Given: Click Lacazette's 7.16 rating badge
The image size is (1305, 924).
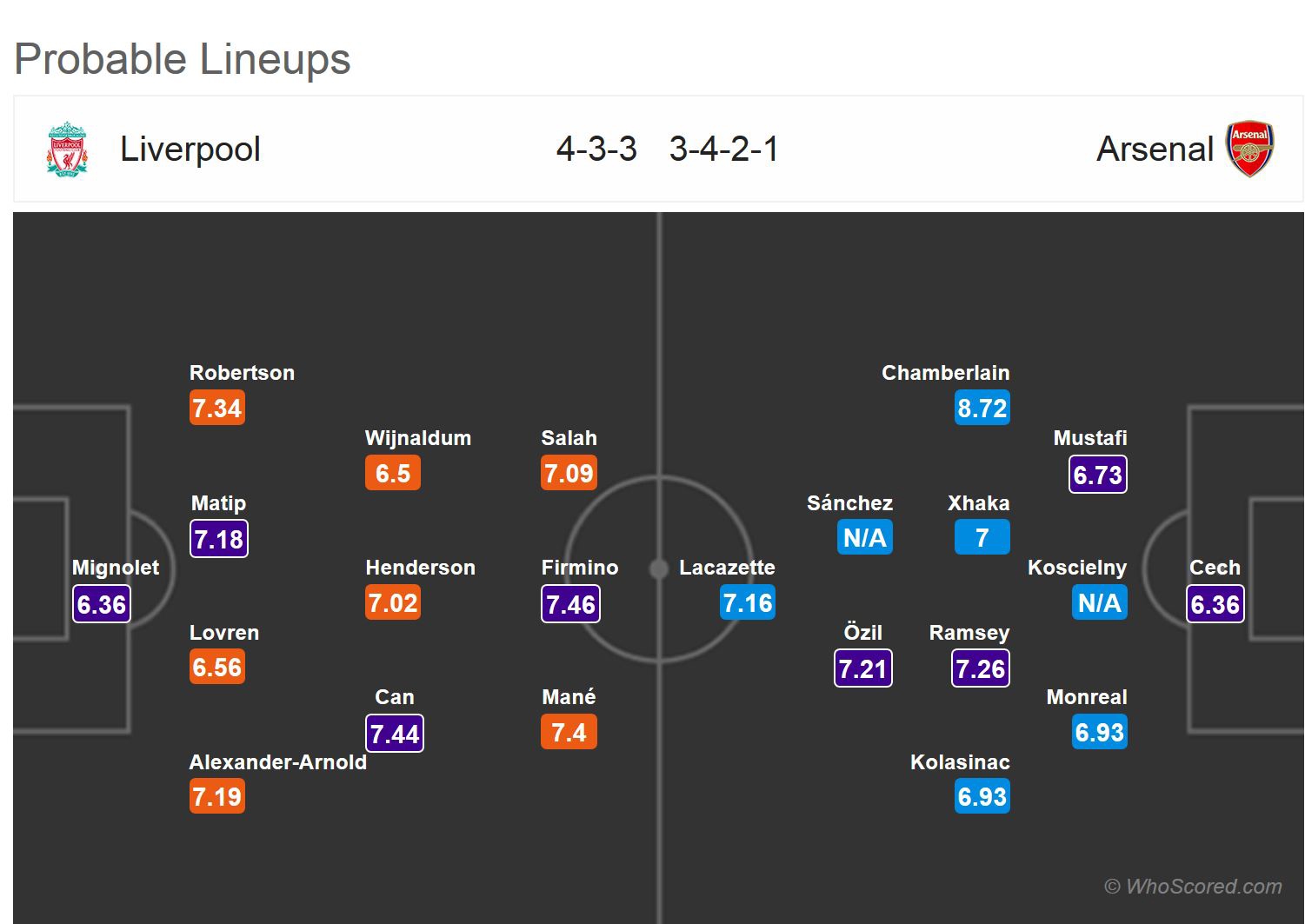Looking at the screenshot, I should [747, 602].
